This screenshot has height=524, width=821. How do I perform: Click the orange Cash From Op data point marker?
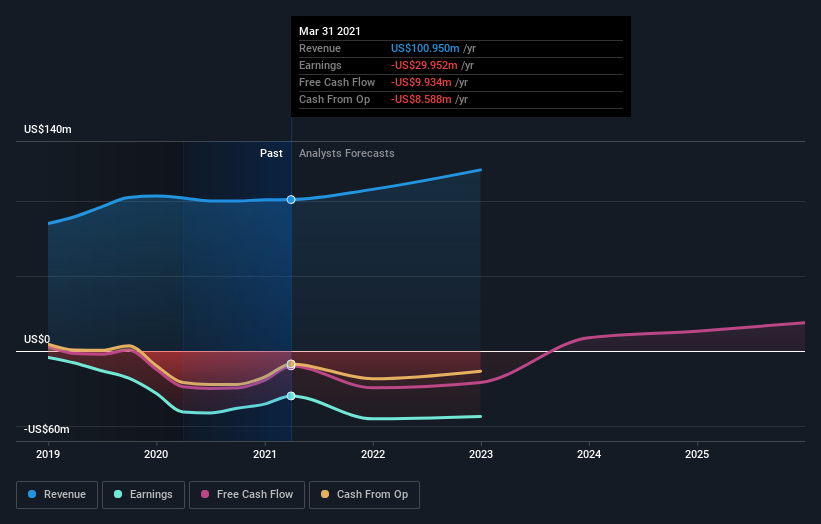[x=291, y=363]
